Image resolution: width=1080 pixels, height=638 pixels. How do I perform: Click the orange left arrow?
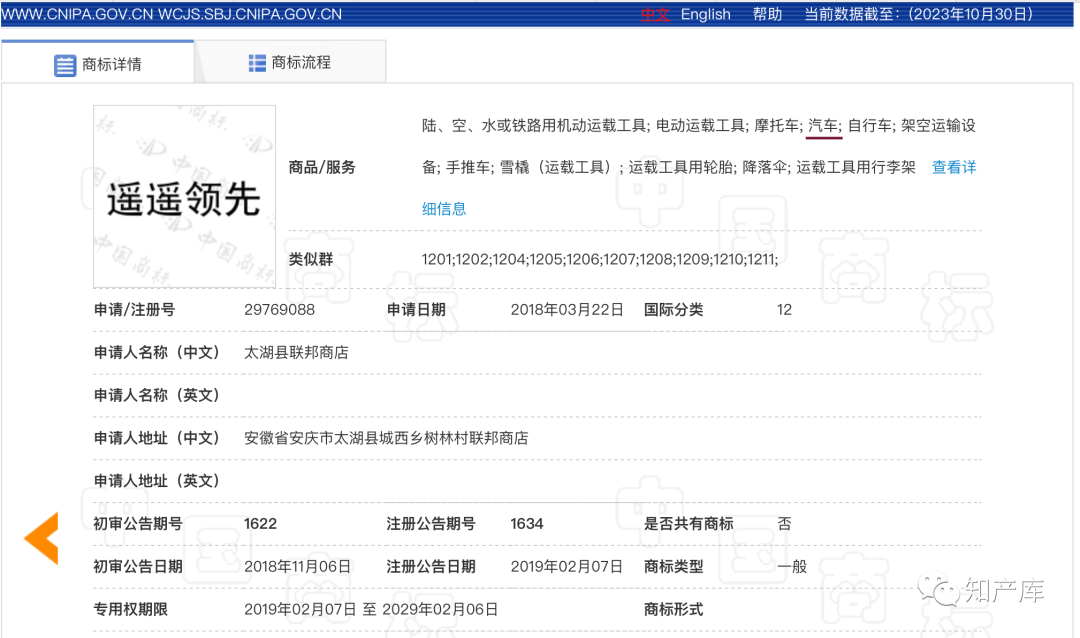tap(42, 537)
